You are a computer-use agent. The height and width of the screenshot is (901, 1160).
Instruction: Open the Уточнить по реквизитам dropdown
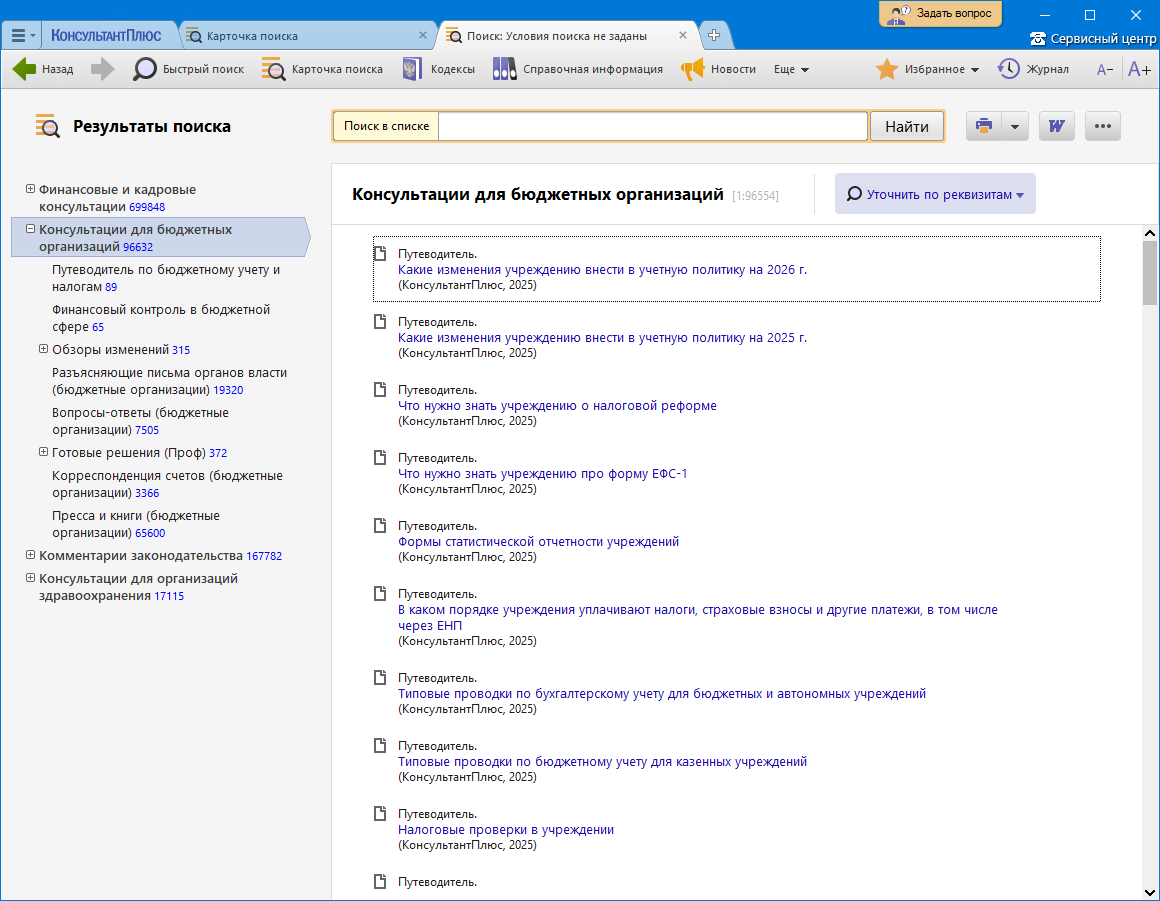pyautogui.click(x=935, y=194)
